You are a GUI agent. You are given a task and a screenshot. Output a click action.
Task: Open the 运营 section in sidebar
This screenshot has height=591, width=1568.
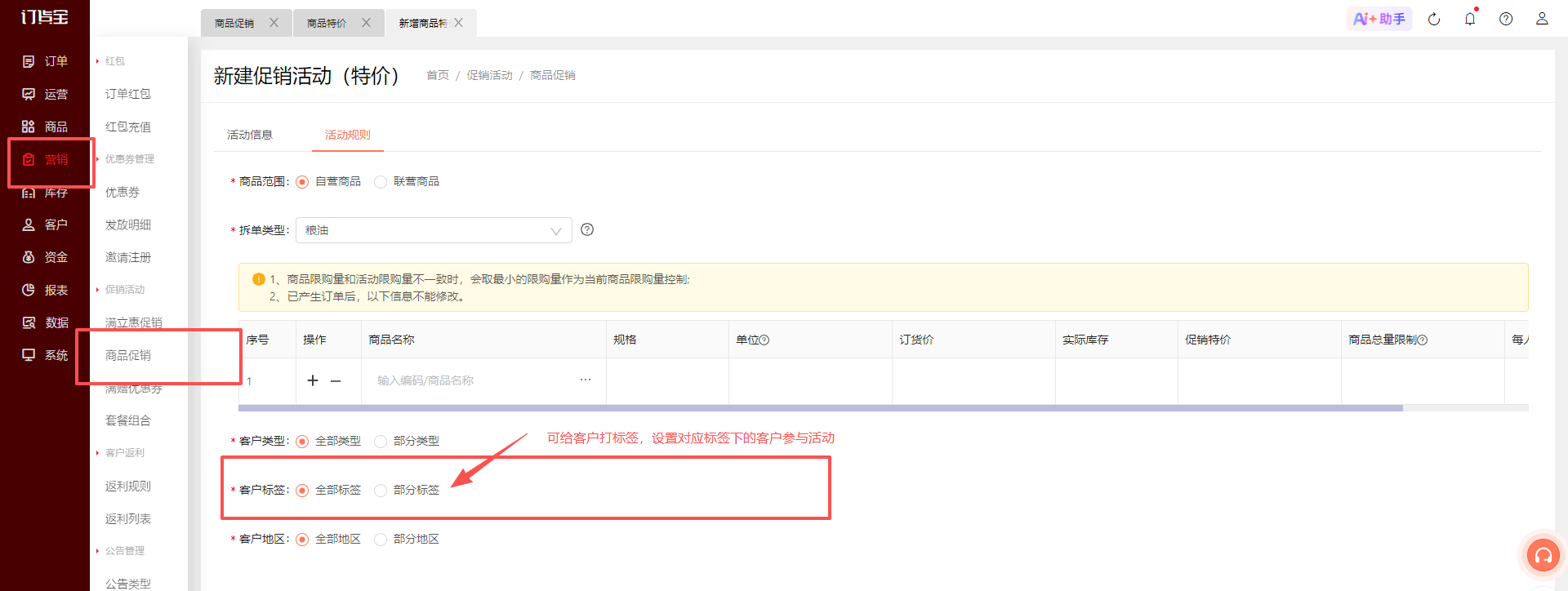point(45,94)
